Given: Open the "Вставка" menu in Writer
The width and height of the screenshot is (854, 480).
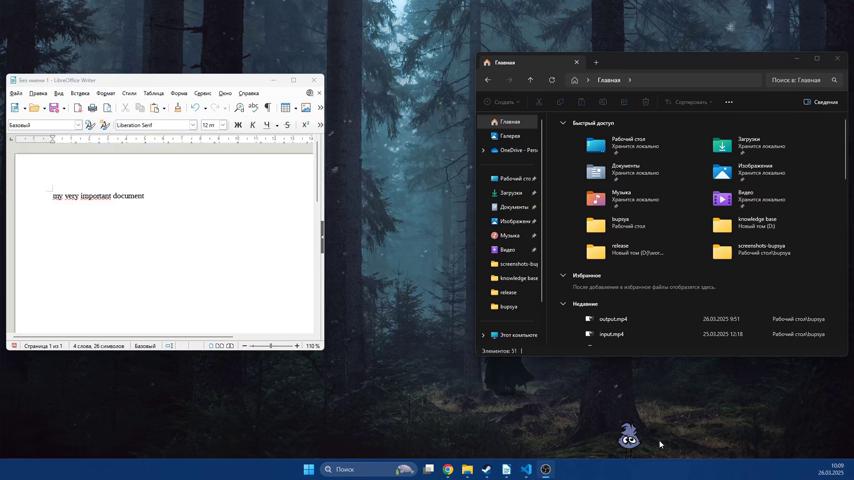Looking at the screenshot, I should (80, 93).
